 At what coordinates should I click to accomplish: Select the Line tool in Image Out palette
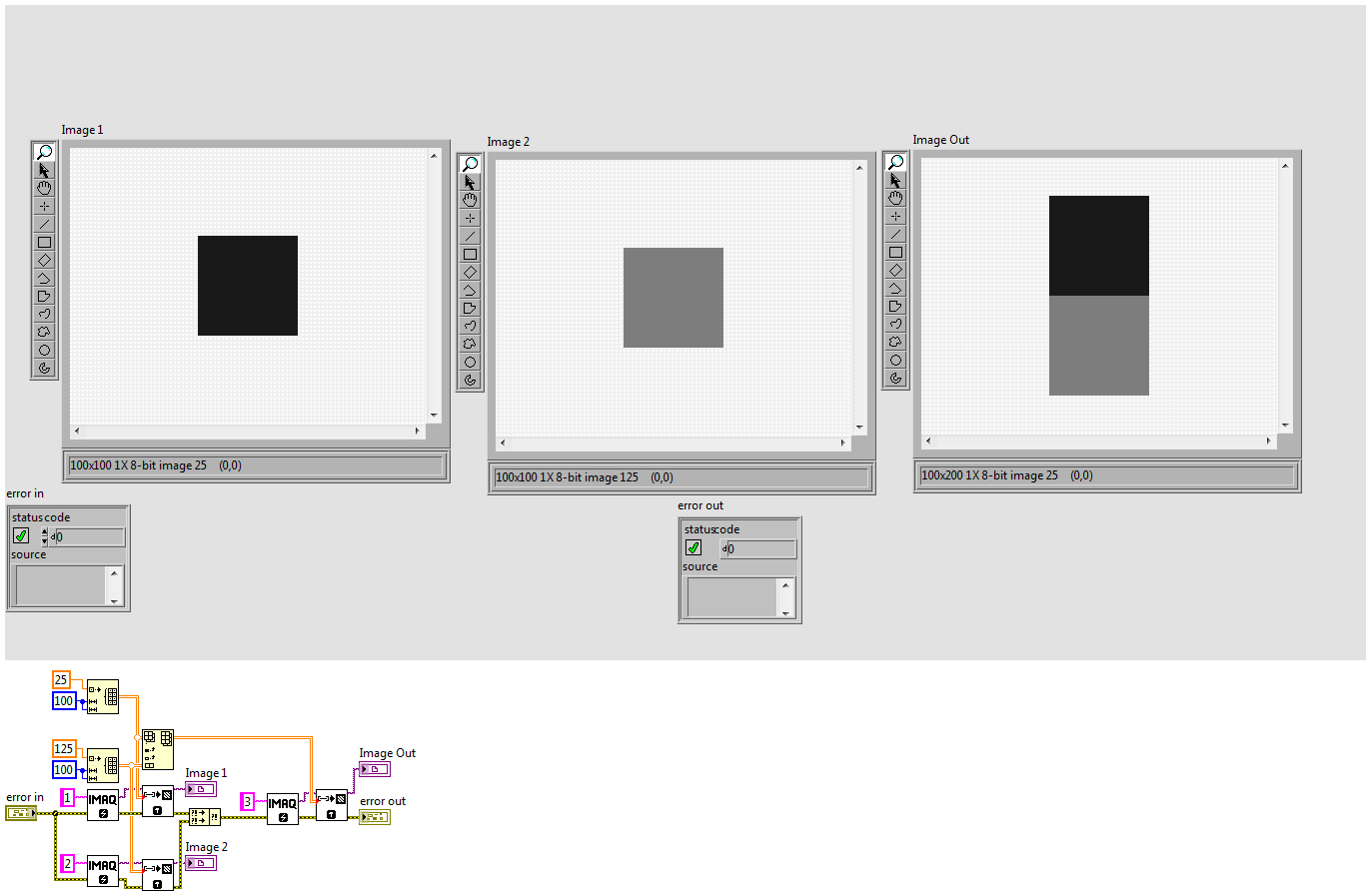895,234
